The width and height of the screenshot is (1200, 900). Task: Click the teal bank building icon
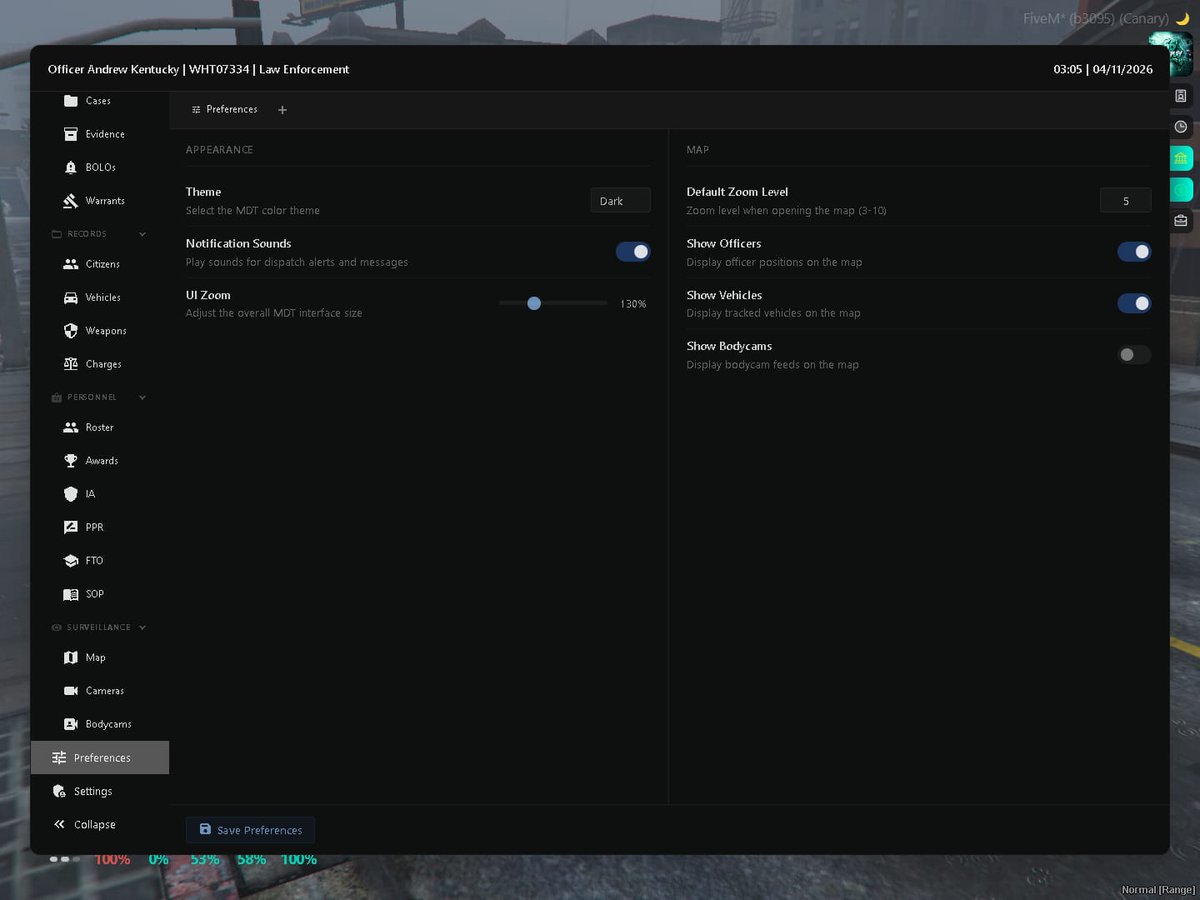(x=1181, y=158)
